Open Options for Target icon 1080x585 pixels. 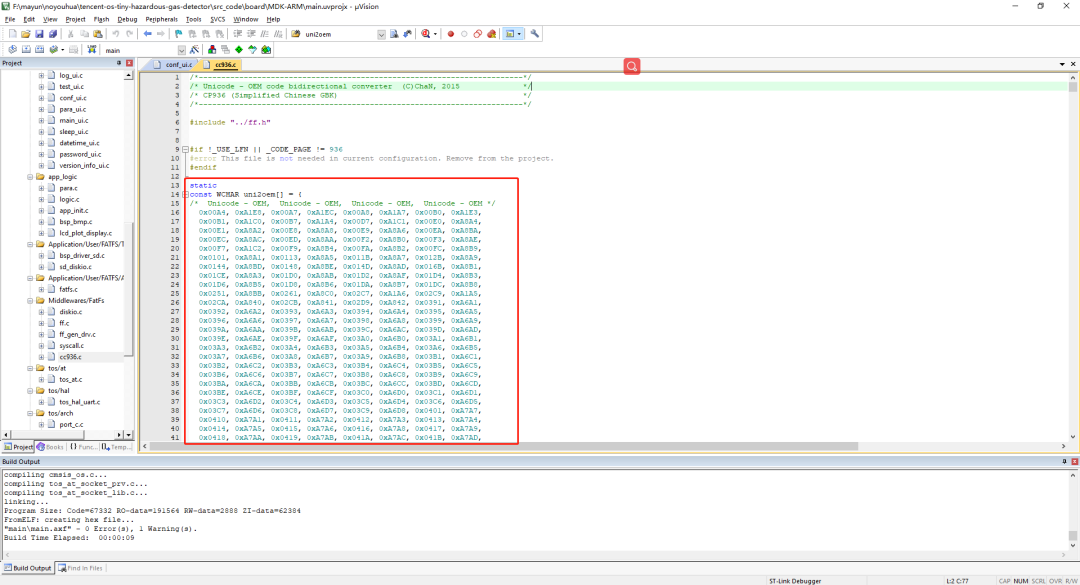194,50
